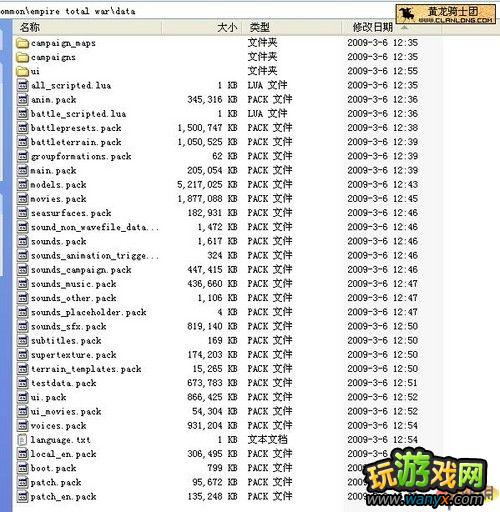Select the models.pack file icon
Image resolution: width=500 pixels, height=512 pixels.
click(23, 185)
